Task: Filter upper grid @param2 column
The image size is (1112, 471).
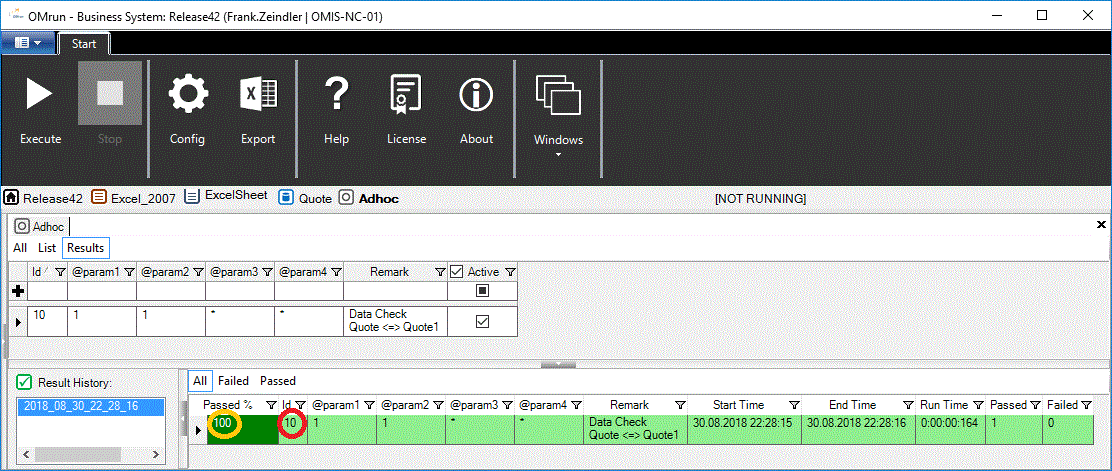Action: pyautogui.click(x=198, y=272)
